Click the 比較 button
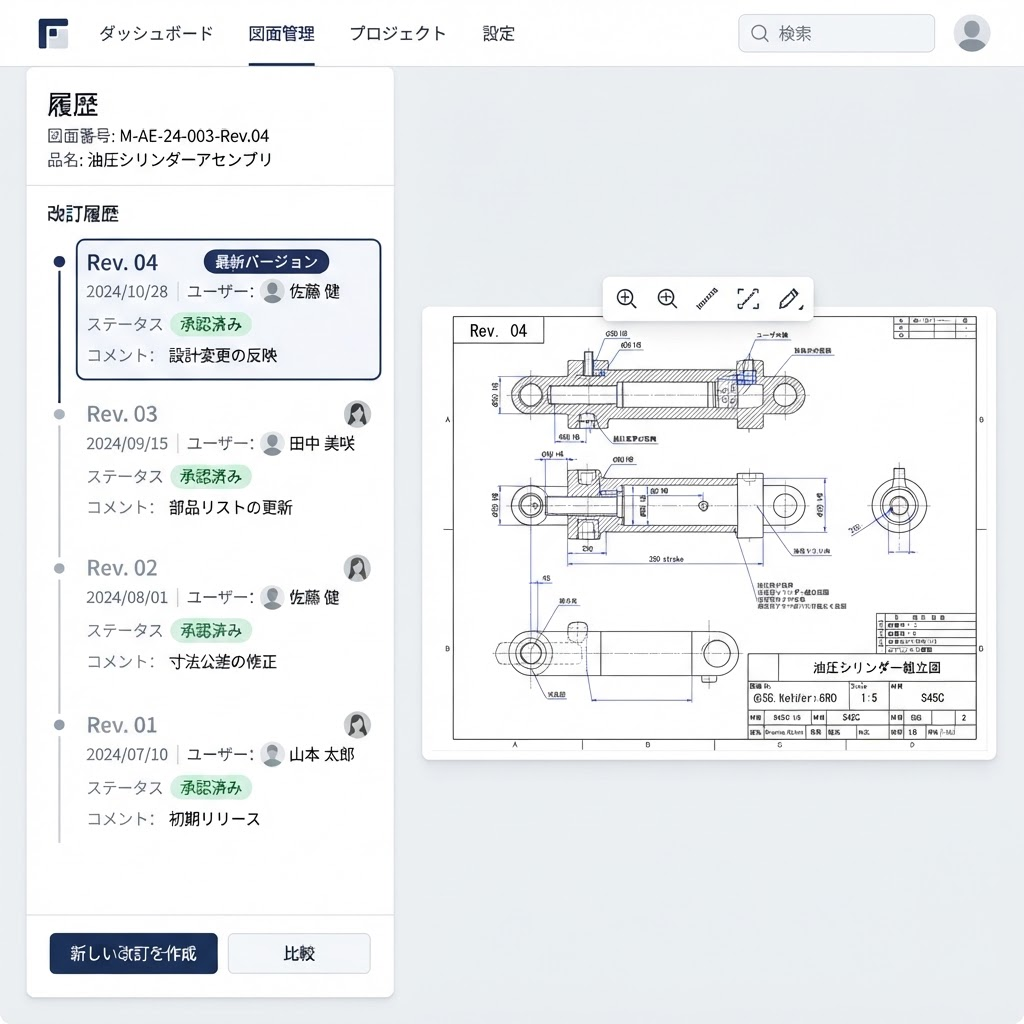The width and height of the screenshot is (1024, 1024). tap(299, 953)
